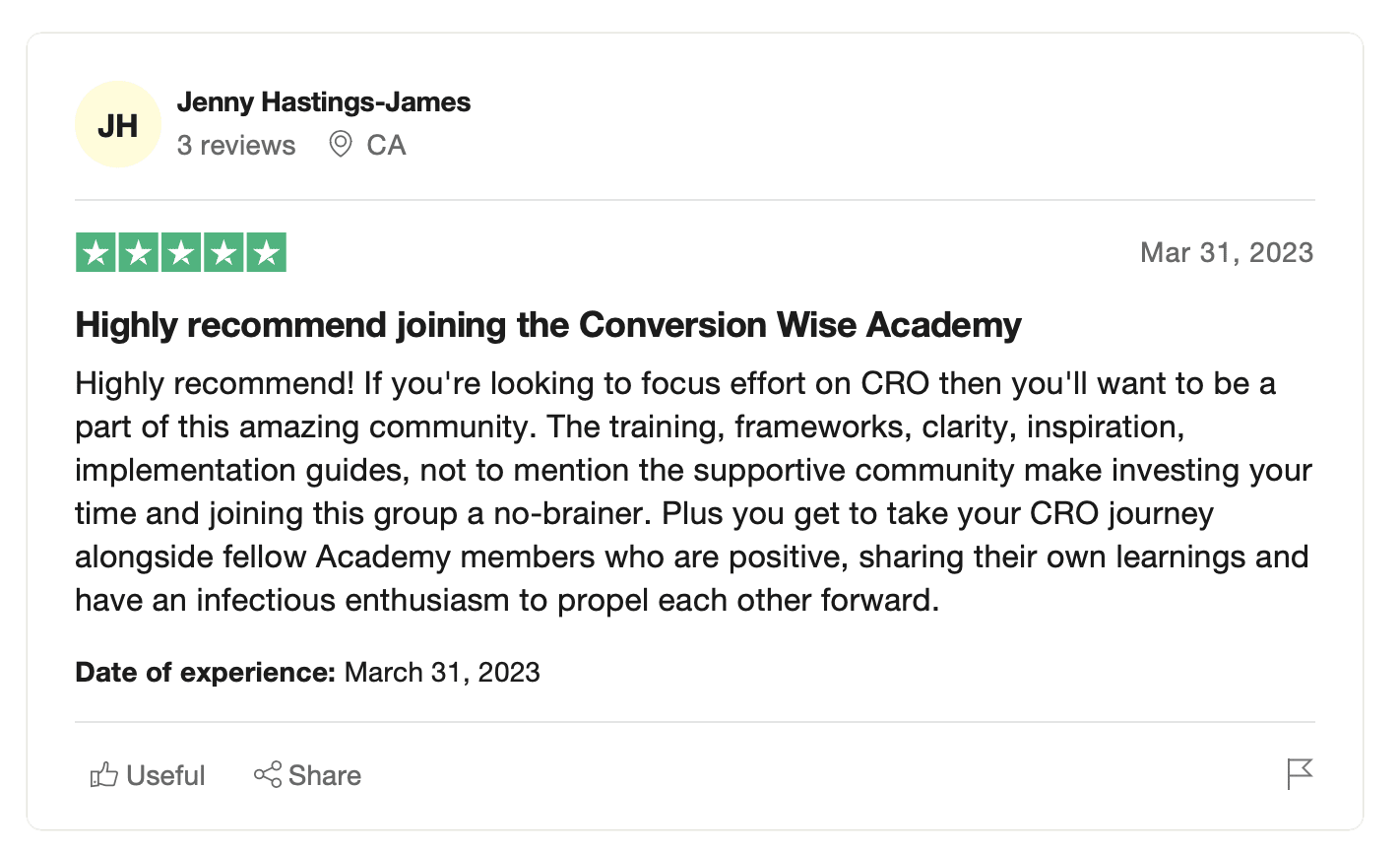The height and width of the screenshot is (853, 1400).
Task: Select the fourth green rating star
Action: 223,253
